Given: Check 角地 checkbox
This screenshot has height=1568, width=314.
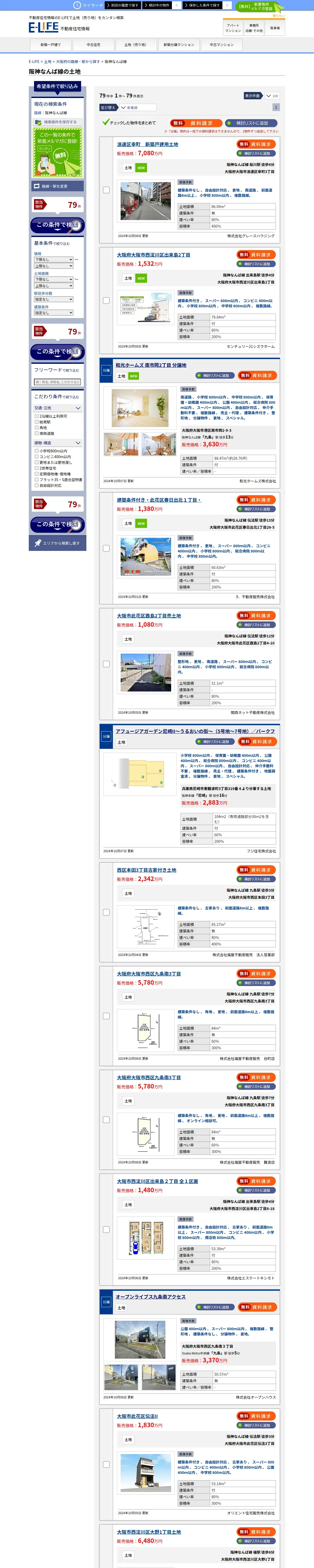Looking at the screenshot, I should 37,428.
